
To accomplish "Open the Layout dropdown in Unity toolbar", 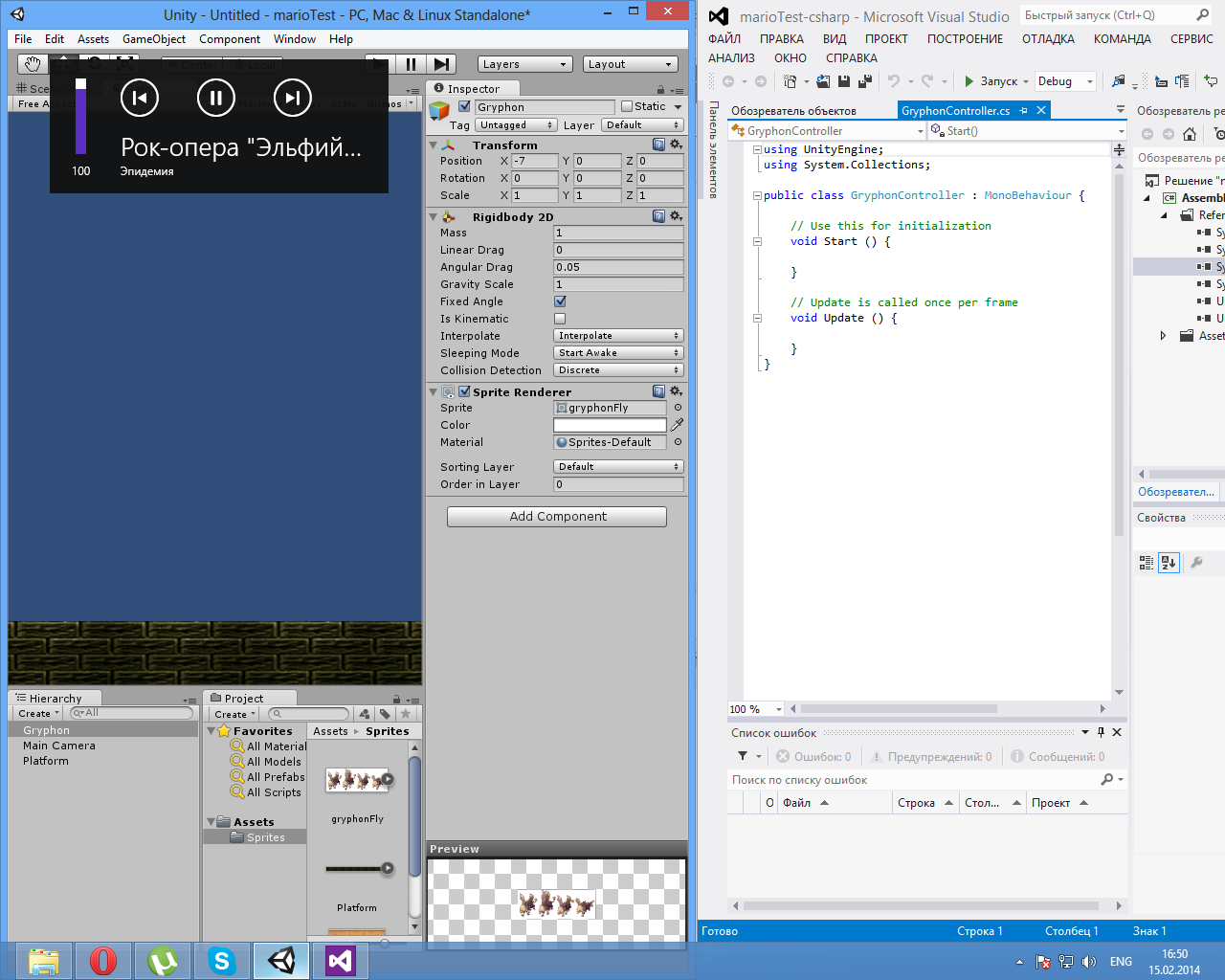I will point(630,64).
